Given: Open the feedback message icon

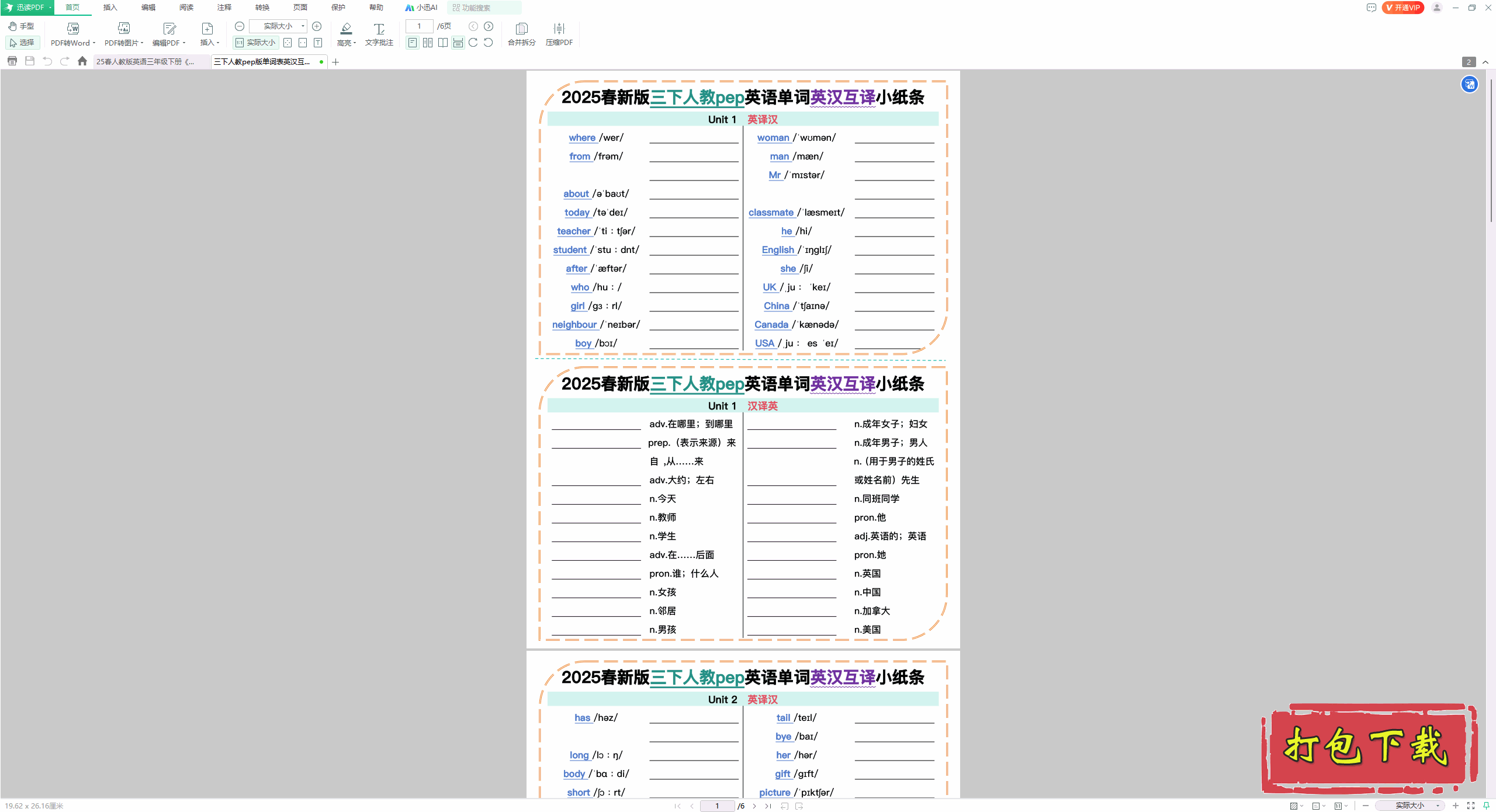Looking at the screenshot, I should tap(1372, 8).
